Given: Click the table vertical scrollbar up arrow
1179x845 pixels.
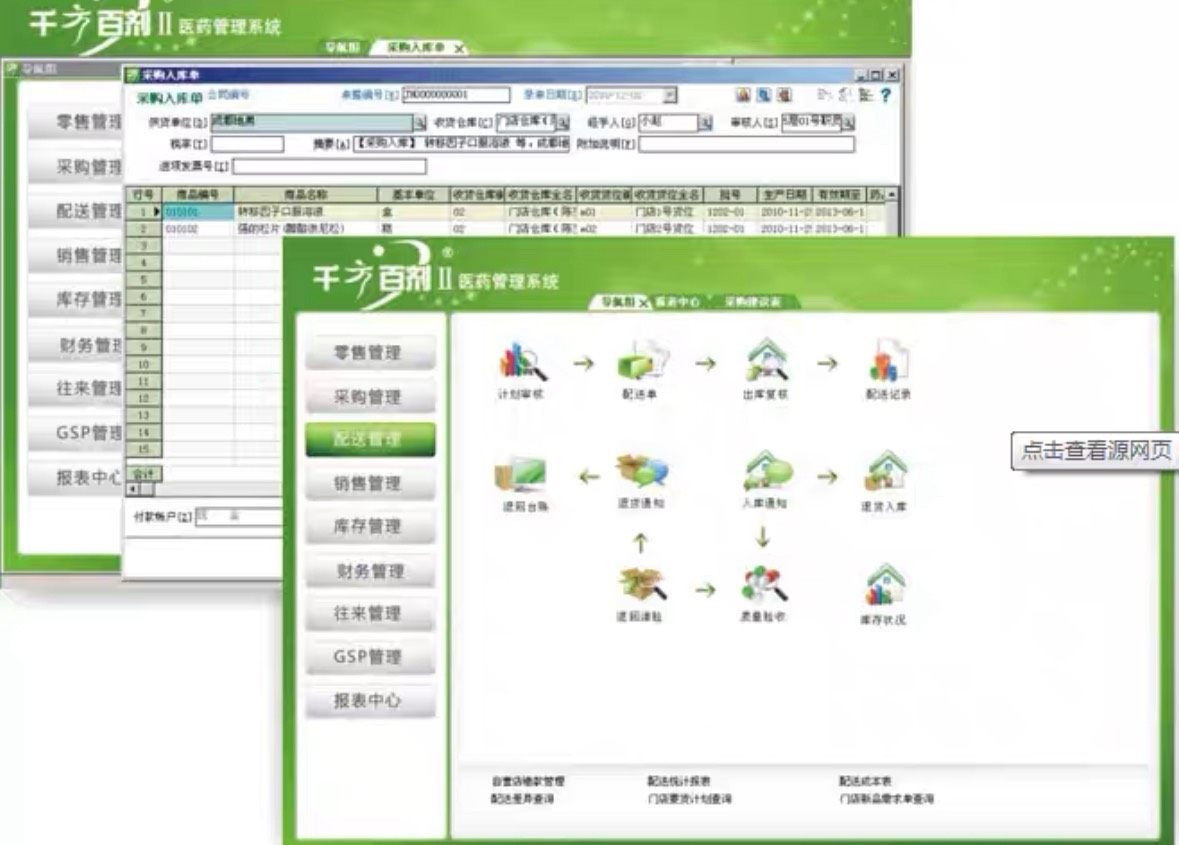Looking at the screenshot, I should (x=892, y=195).
